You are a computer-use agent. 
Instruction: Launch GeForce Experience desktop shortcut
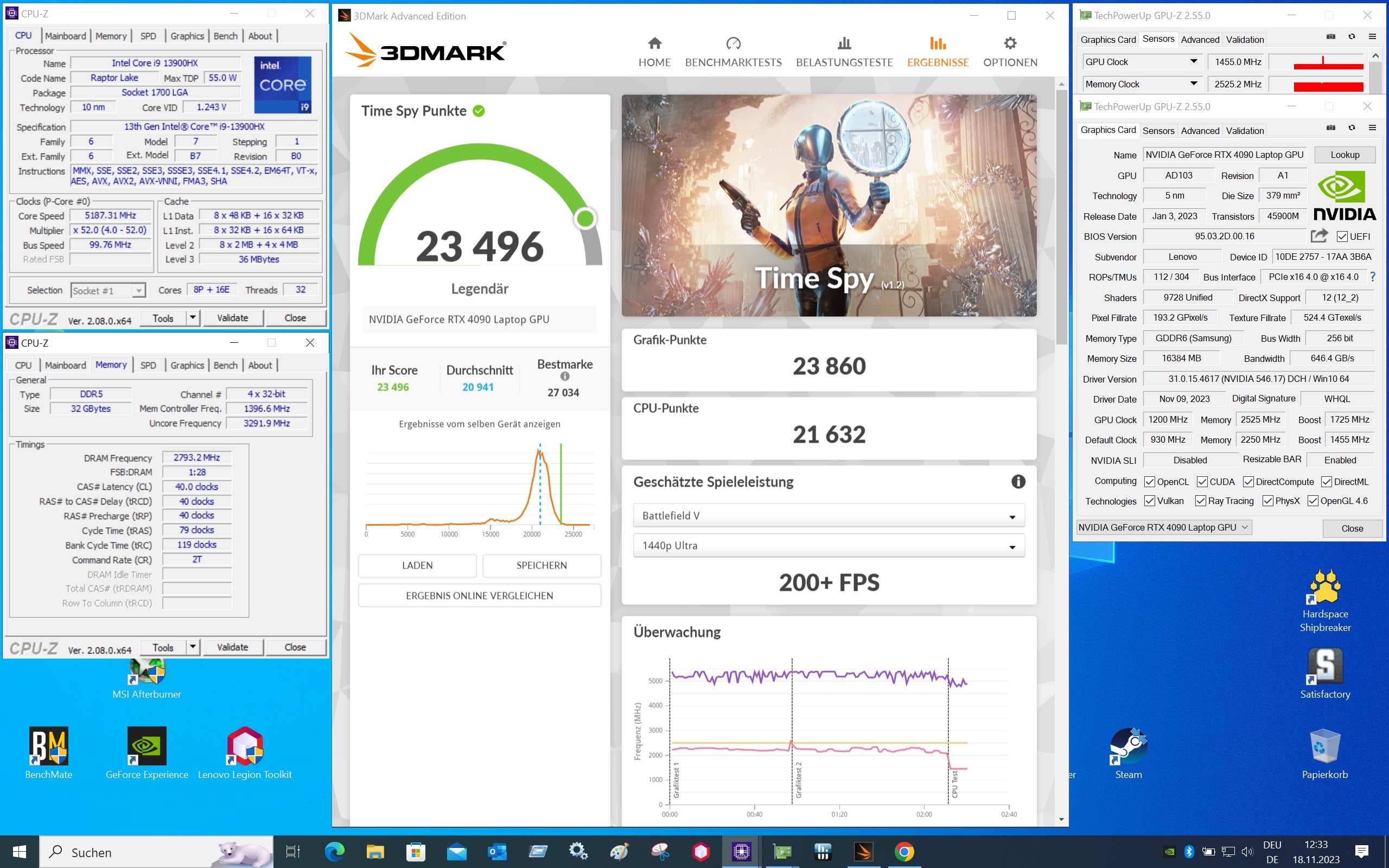click(147, 752)
